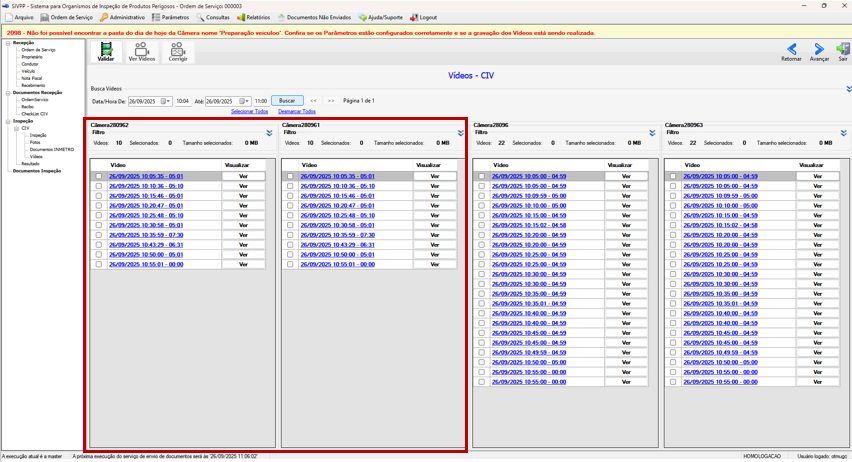The width and height of the screenshot is (852, 462).
Task: Open Ajuda/Suporte help menu
Action: (381, 17)
